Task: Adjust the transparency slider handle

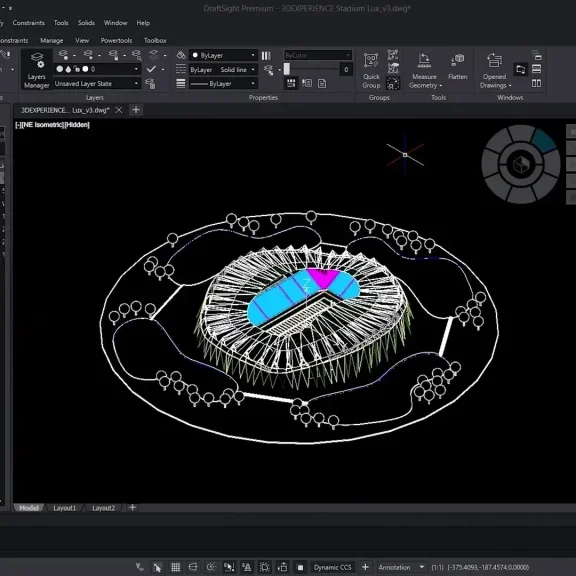Action: coord(287,69)
